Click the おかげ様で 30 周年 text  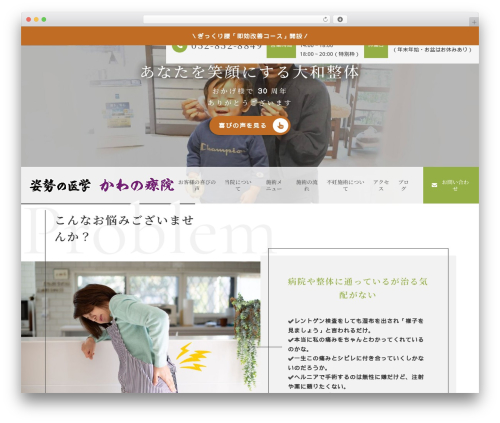[x=250, y=91]
